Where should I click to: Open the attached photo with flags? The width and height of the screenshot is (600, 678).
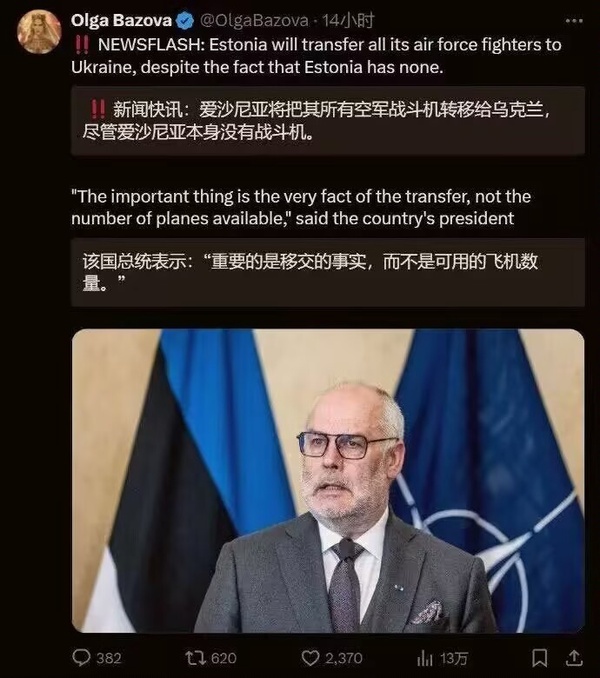328,481
